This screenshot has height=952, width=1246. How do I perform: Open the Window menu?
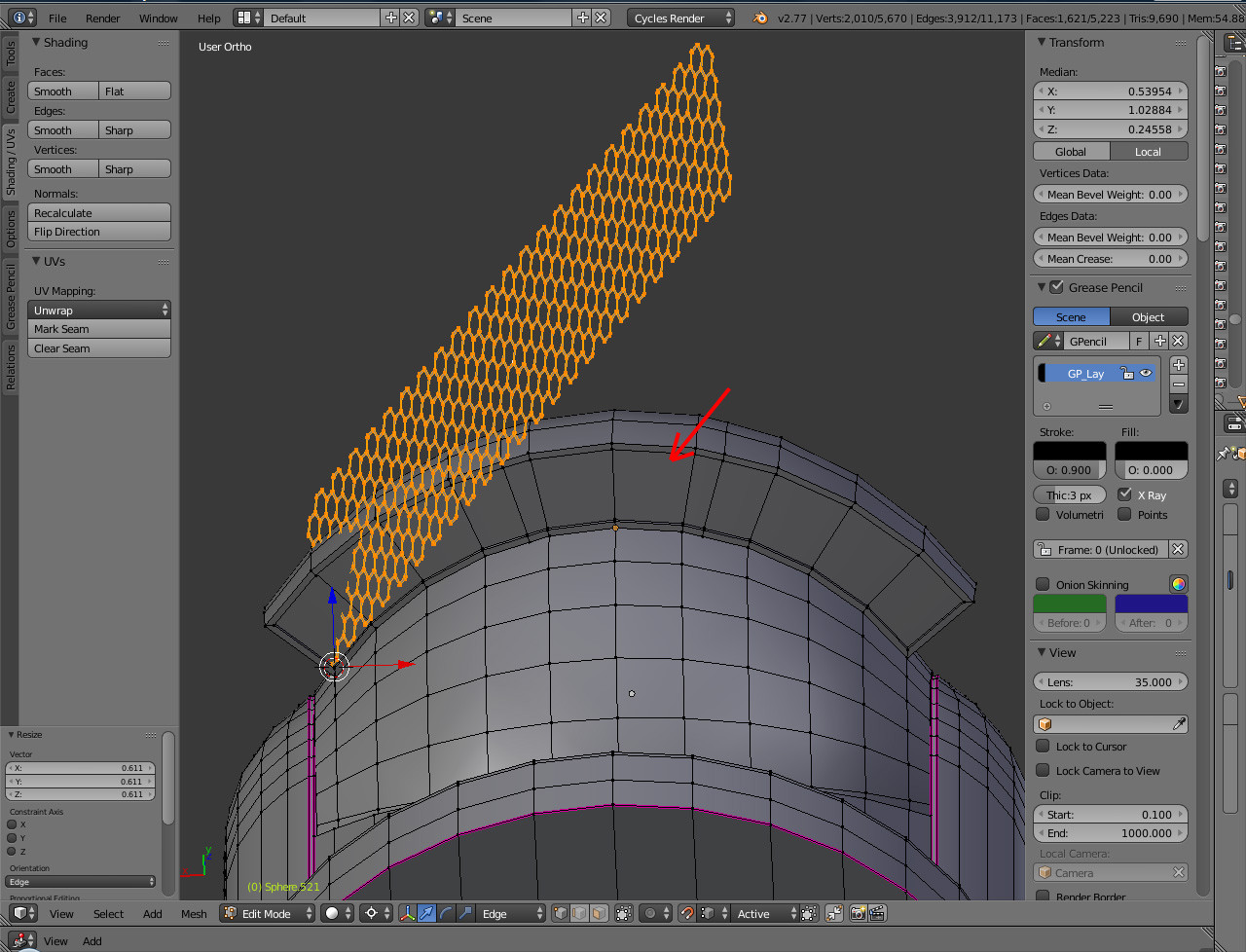[x=158, y=18]
